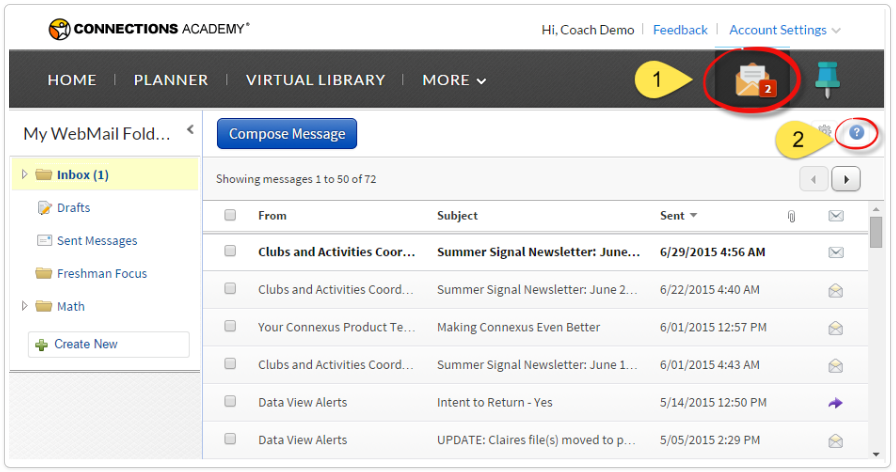Open the blue help question mark icon
Viewport: 896px width, 472px height.
pos(856,132)
